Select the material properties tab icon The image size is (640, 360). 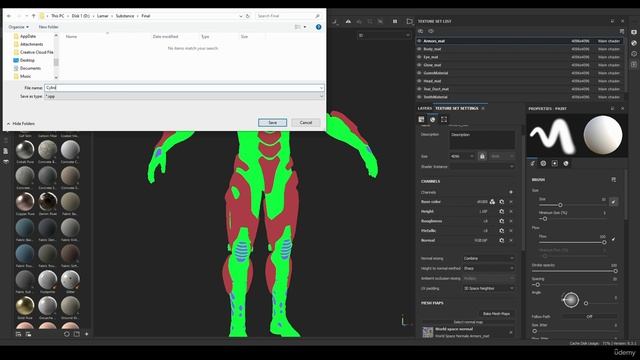[x=566, y=163]
